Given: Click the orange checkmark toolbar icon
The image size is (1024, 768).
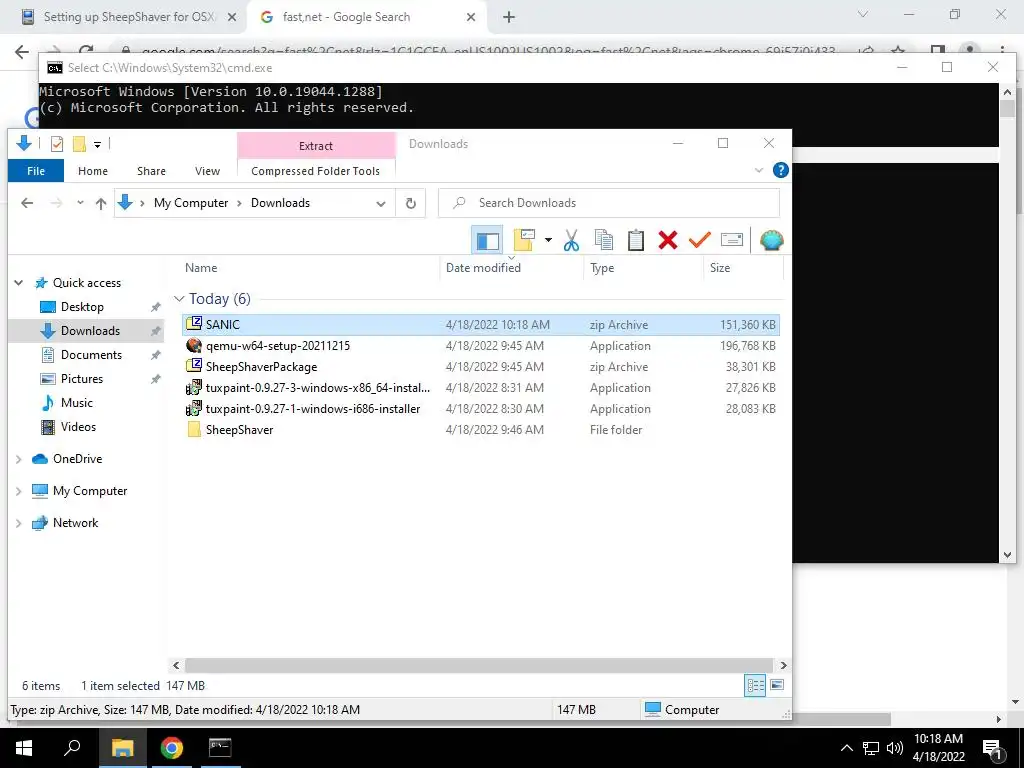Looking at the screenshot, I should 699,240.
